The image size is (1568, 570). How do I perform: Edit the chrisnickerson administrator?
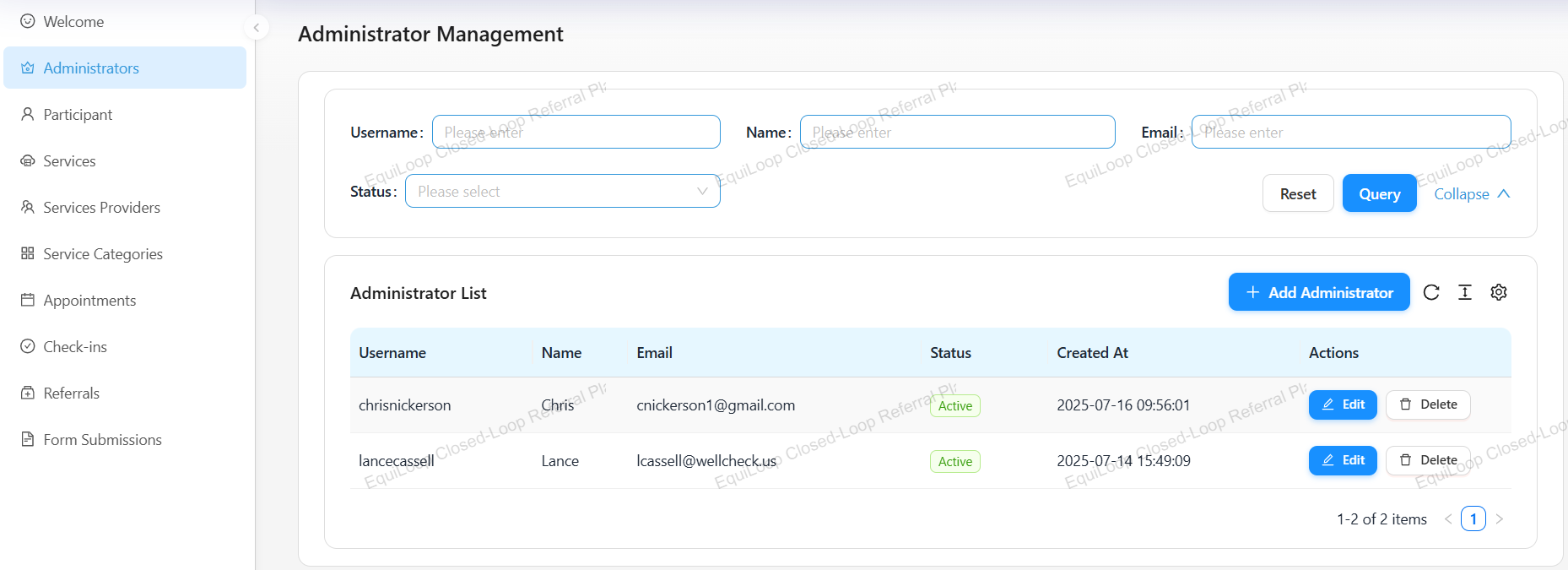click(1343, 404)
